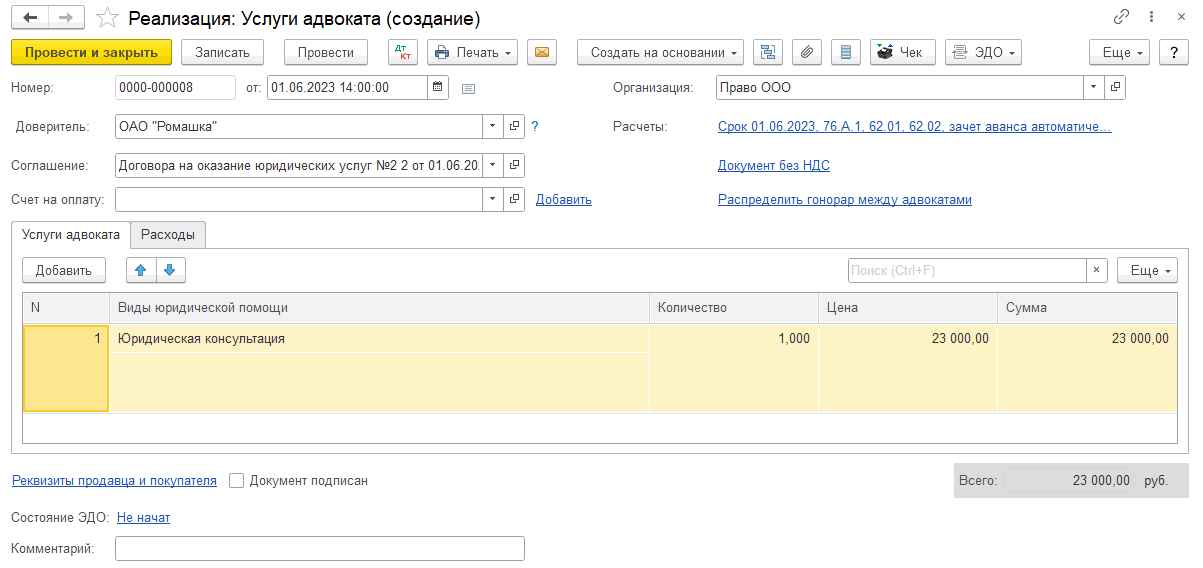
Task: Switch to the Расходы tab
Action: (168, 235)
